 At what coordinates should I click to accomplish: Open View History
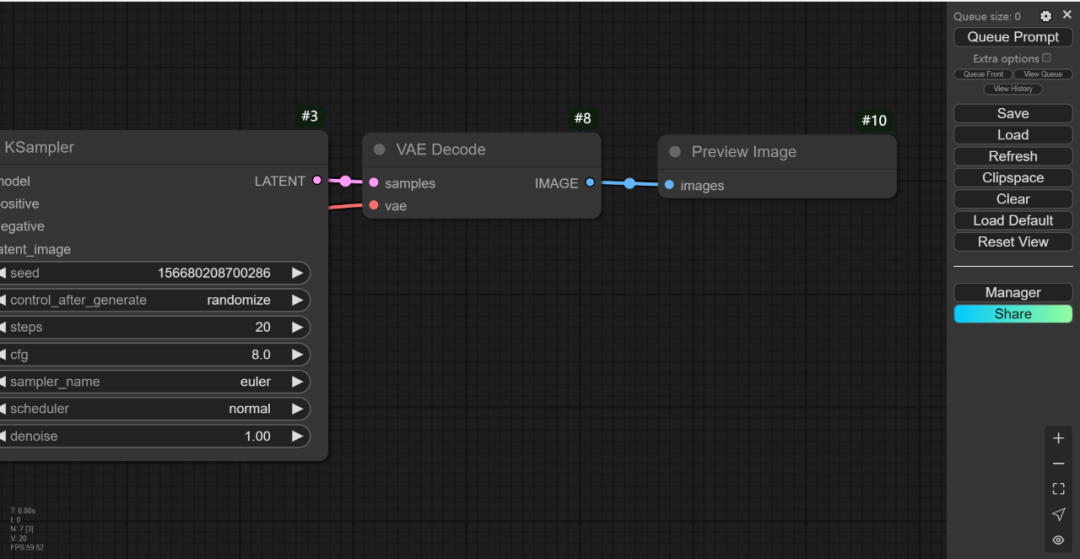1012,89
